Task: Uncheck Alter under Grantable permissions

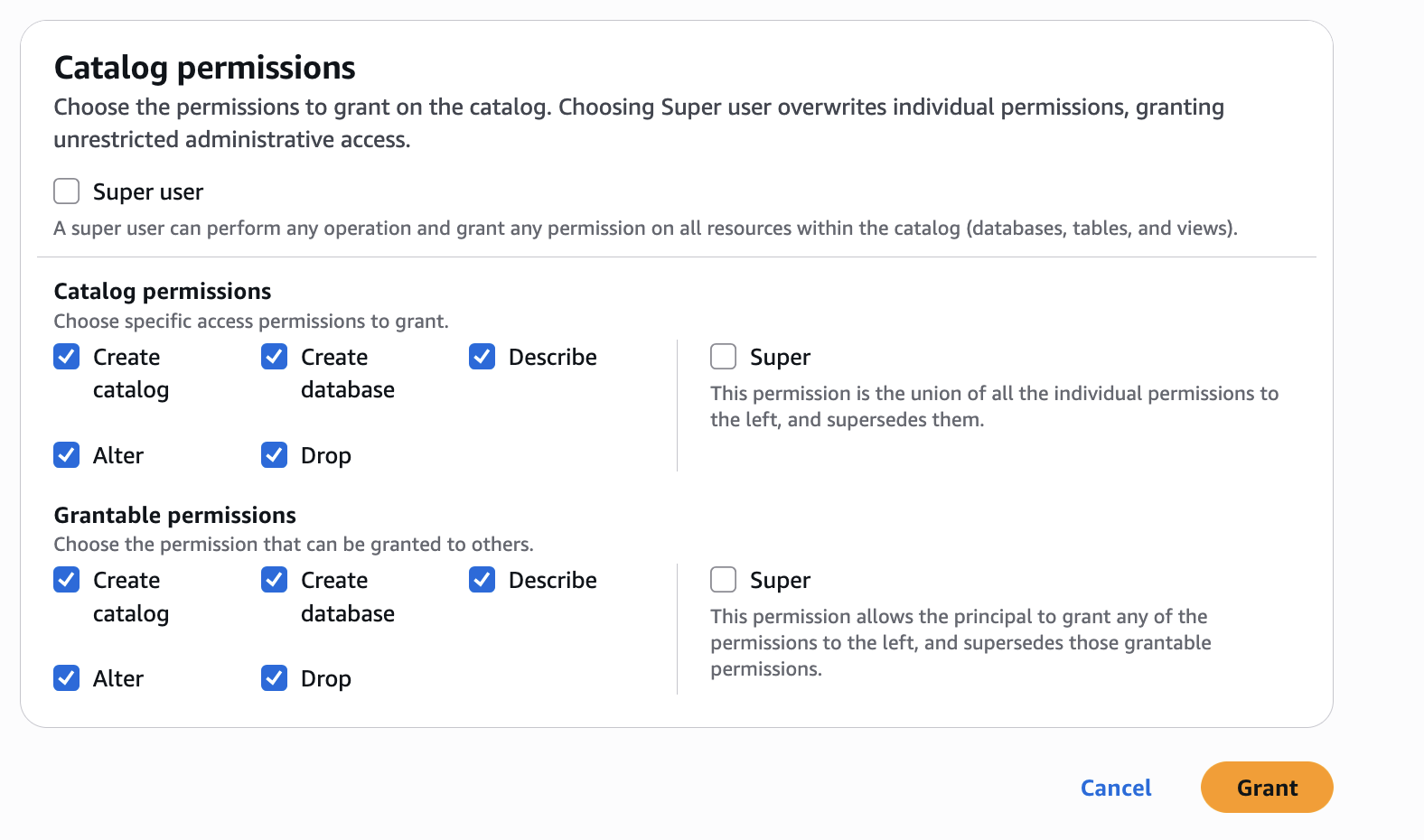Action: click(x=67, y=678)
